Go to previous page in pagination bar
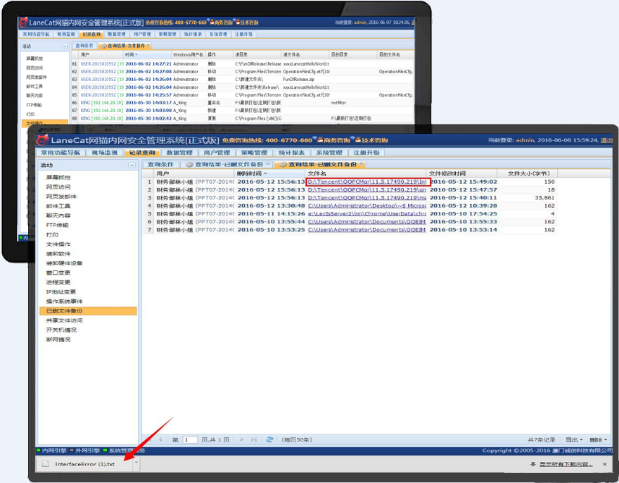The image size is (619, 483). tap(161, 440)
